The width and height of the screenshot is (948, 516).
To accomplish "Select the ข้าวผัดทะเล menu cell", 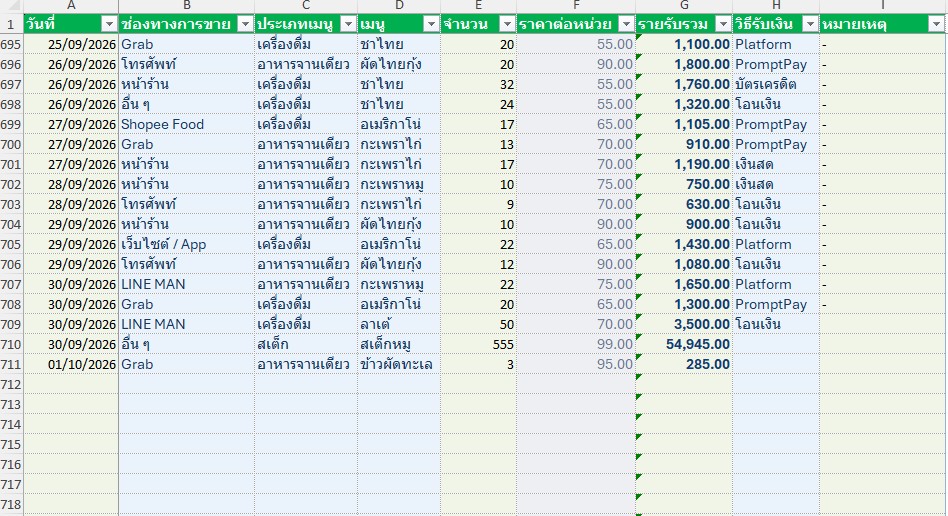I will click(x=399, y=364).
